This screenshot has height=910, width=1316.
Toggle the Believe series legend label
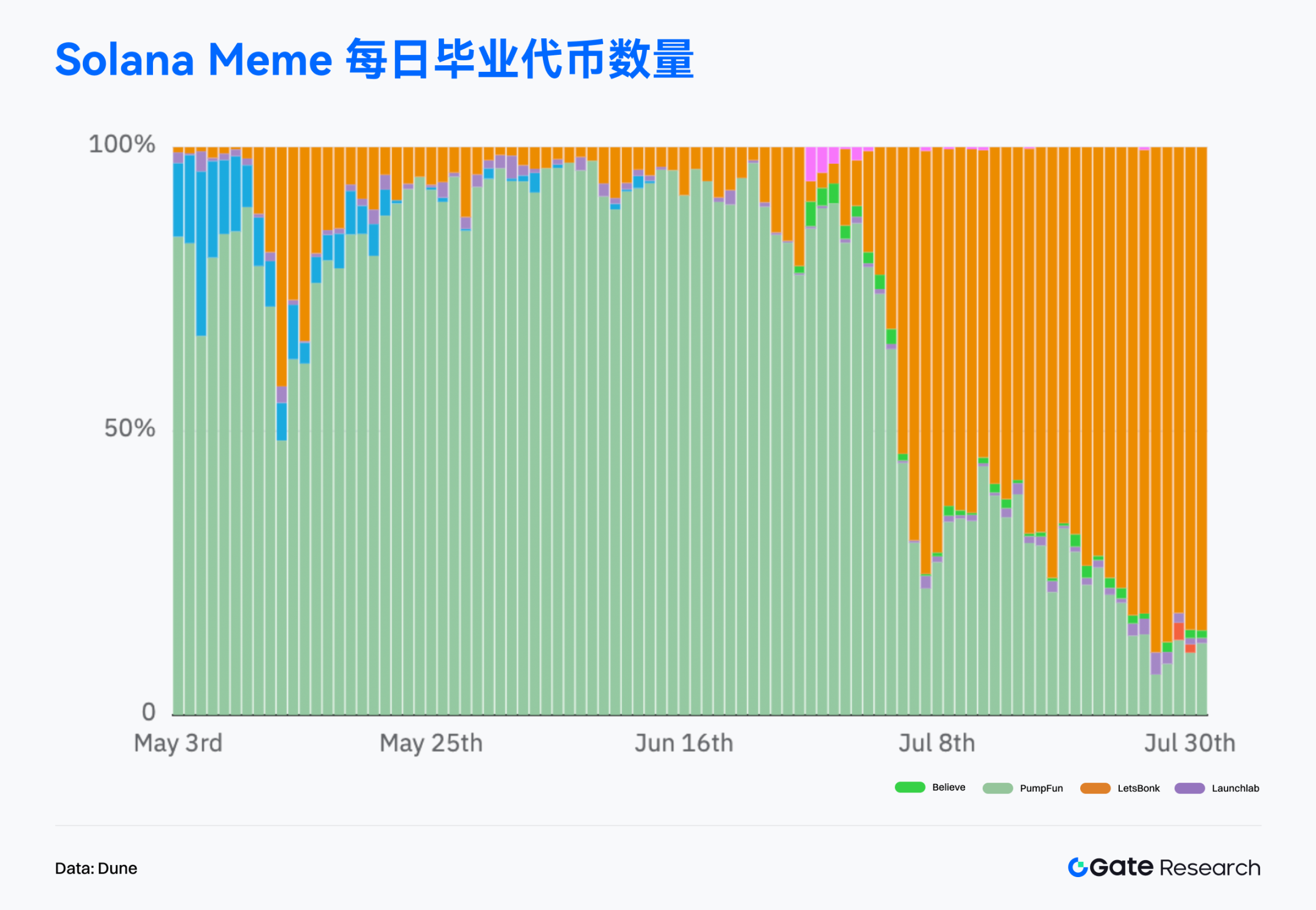click(949, 787)
